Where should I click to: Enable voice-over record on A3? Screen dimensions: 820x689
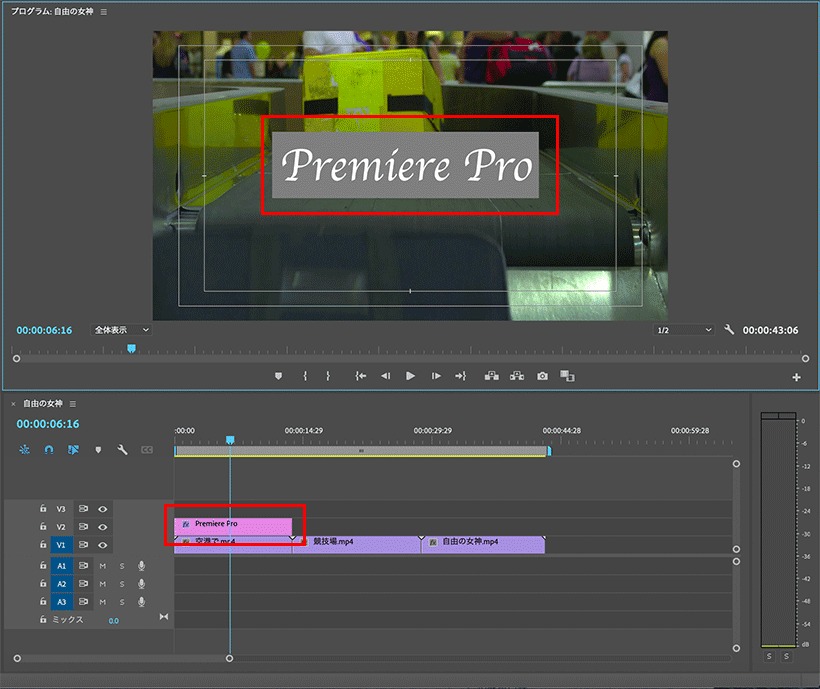pyautogui.click(x=141, y=602)
